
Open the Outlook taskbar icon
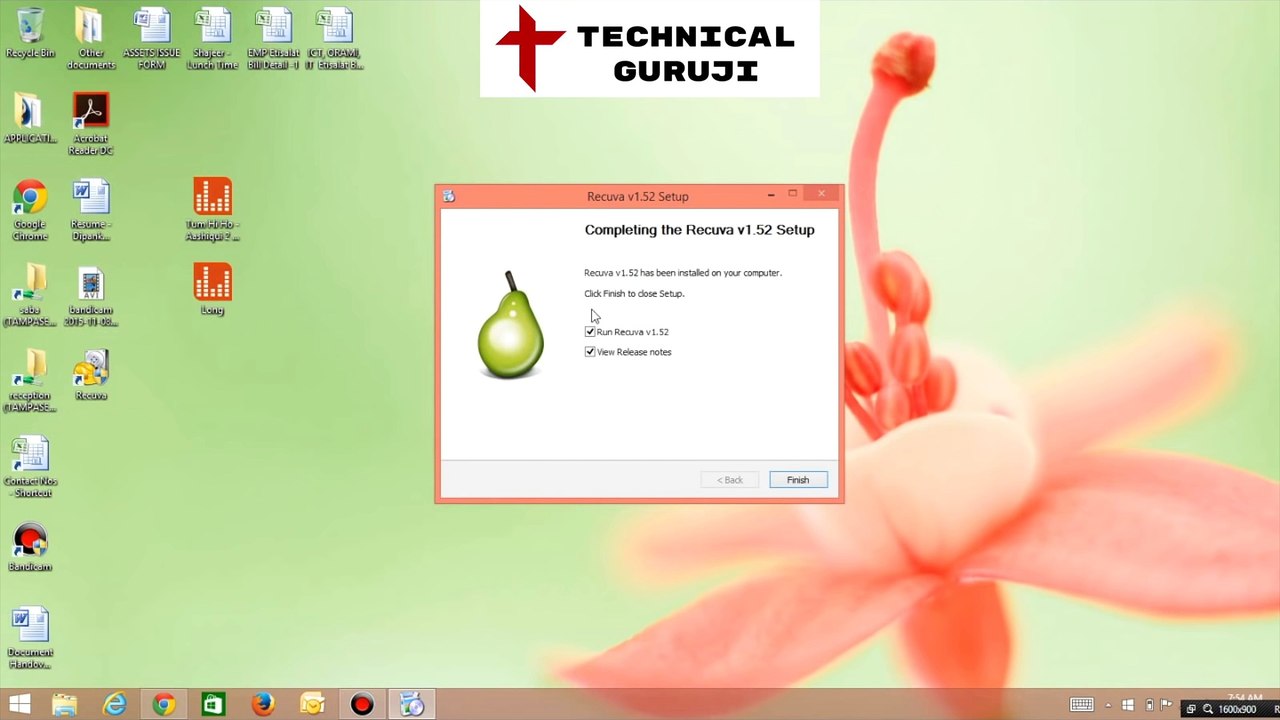tap(312, 705)
